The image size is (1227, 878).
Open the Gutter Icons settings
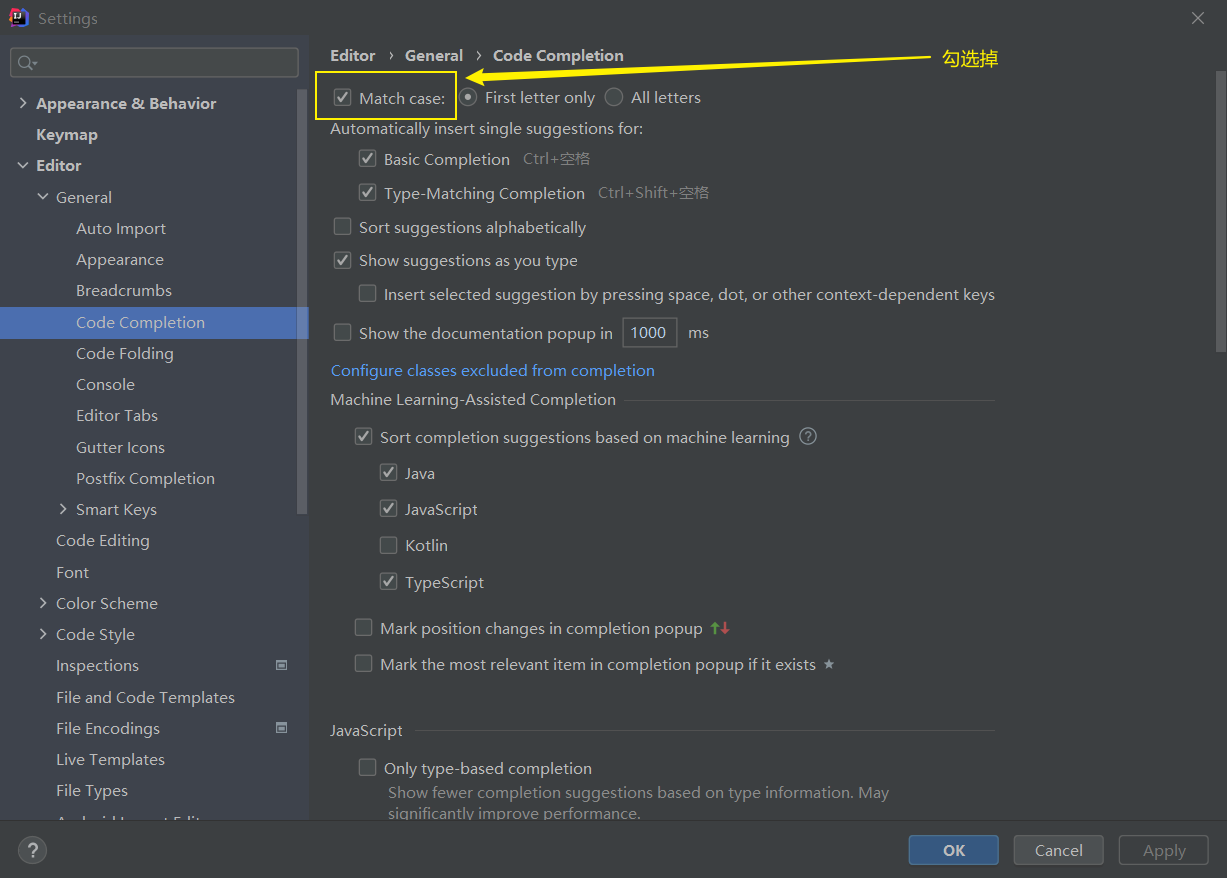click(x=120, y=447)
